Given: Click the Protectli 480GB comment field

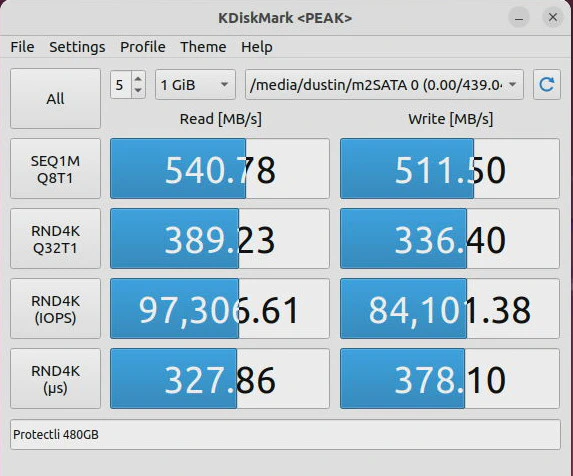Looking at the screenshot, I should click(x=285, y=434).
